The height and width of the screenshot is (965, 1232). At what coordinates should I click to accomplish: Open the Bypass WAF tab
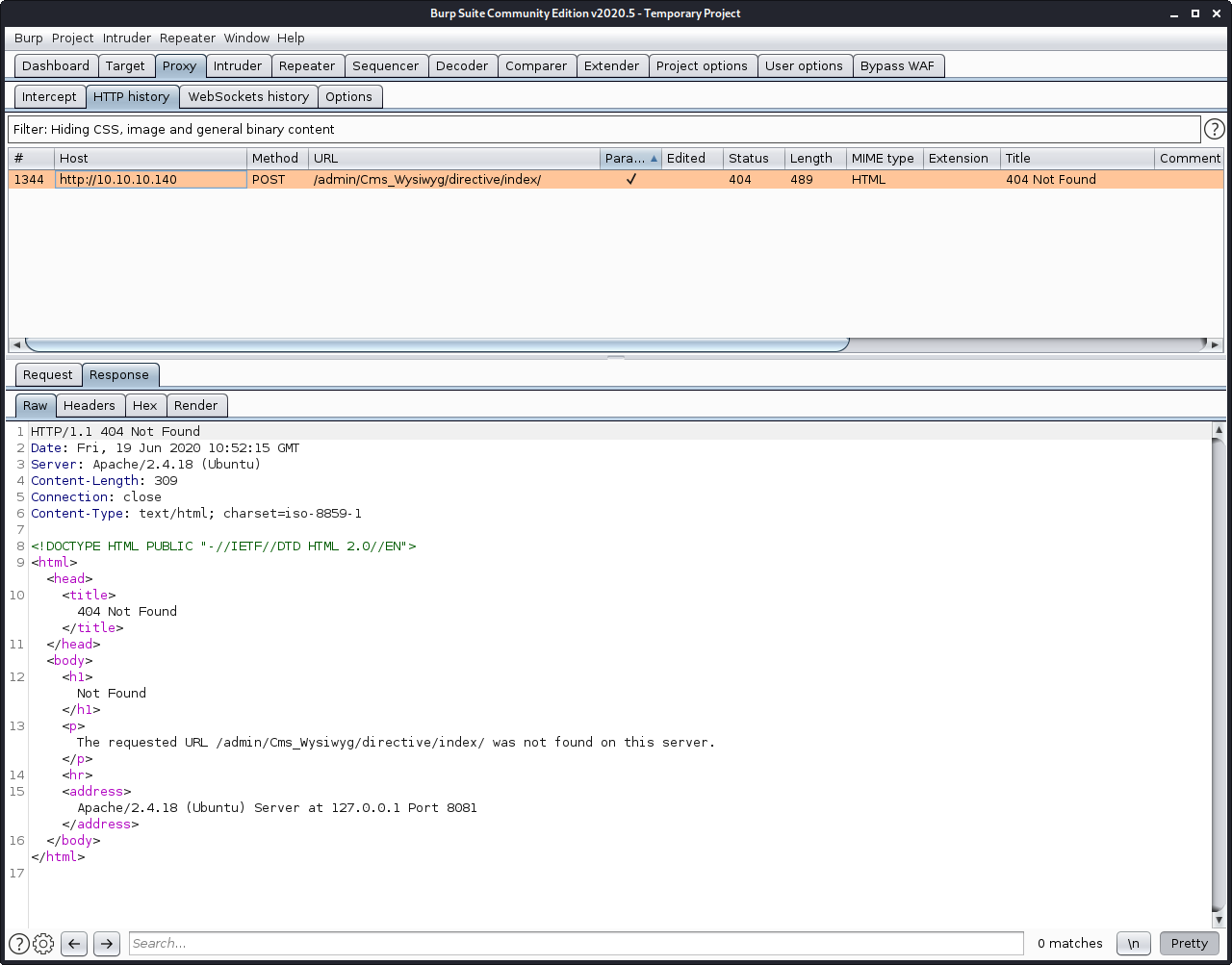[x=897, y=66]
